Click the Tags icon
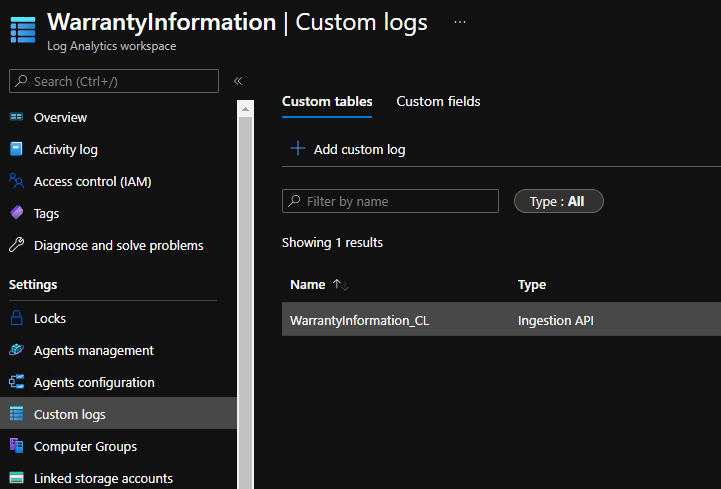Screen dimensions: 721x489 [x=16, y=213]
